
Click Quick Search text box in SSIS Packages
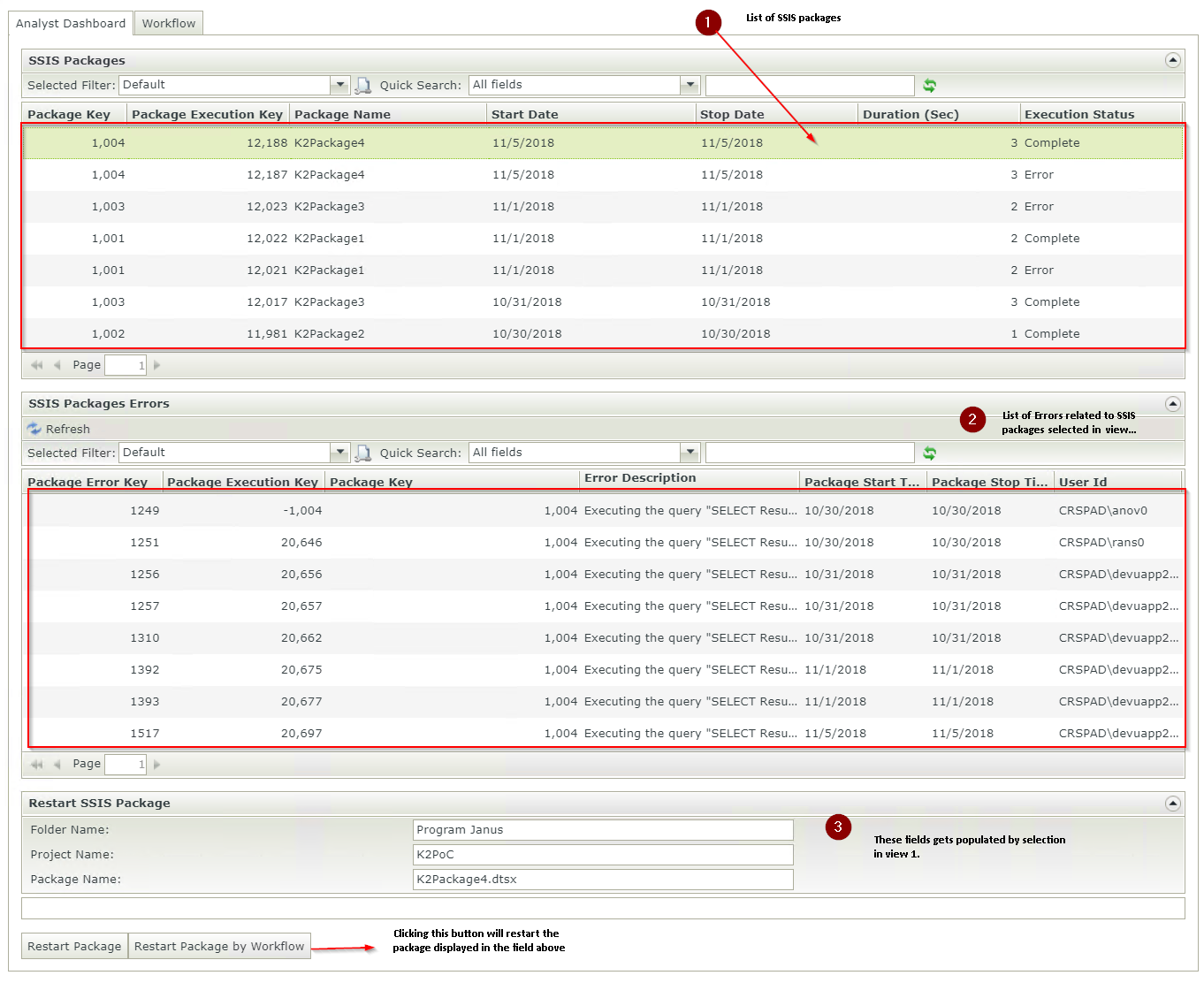(x=810, y=85)
